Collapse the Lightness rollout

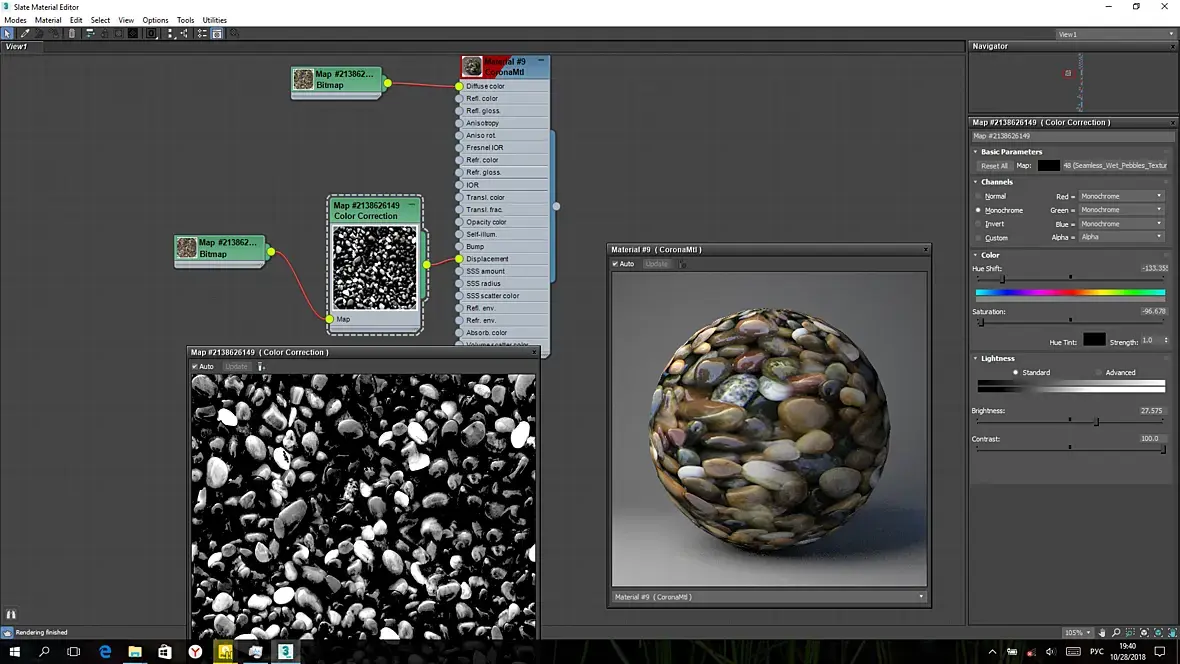(997, 358)
